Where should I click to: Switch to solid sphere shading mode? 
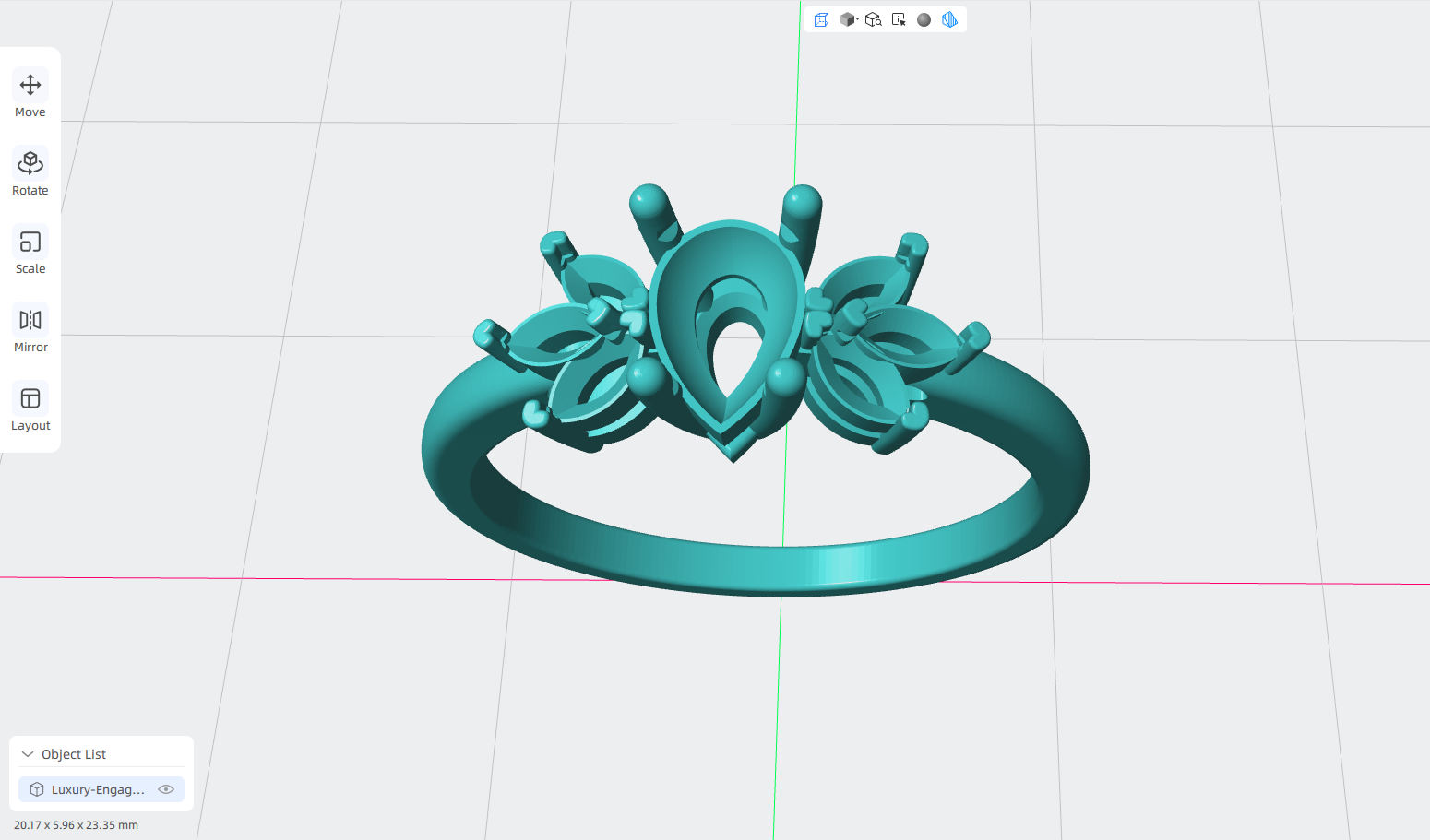(924, 19)
